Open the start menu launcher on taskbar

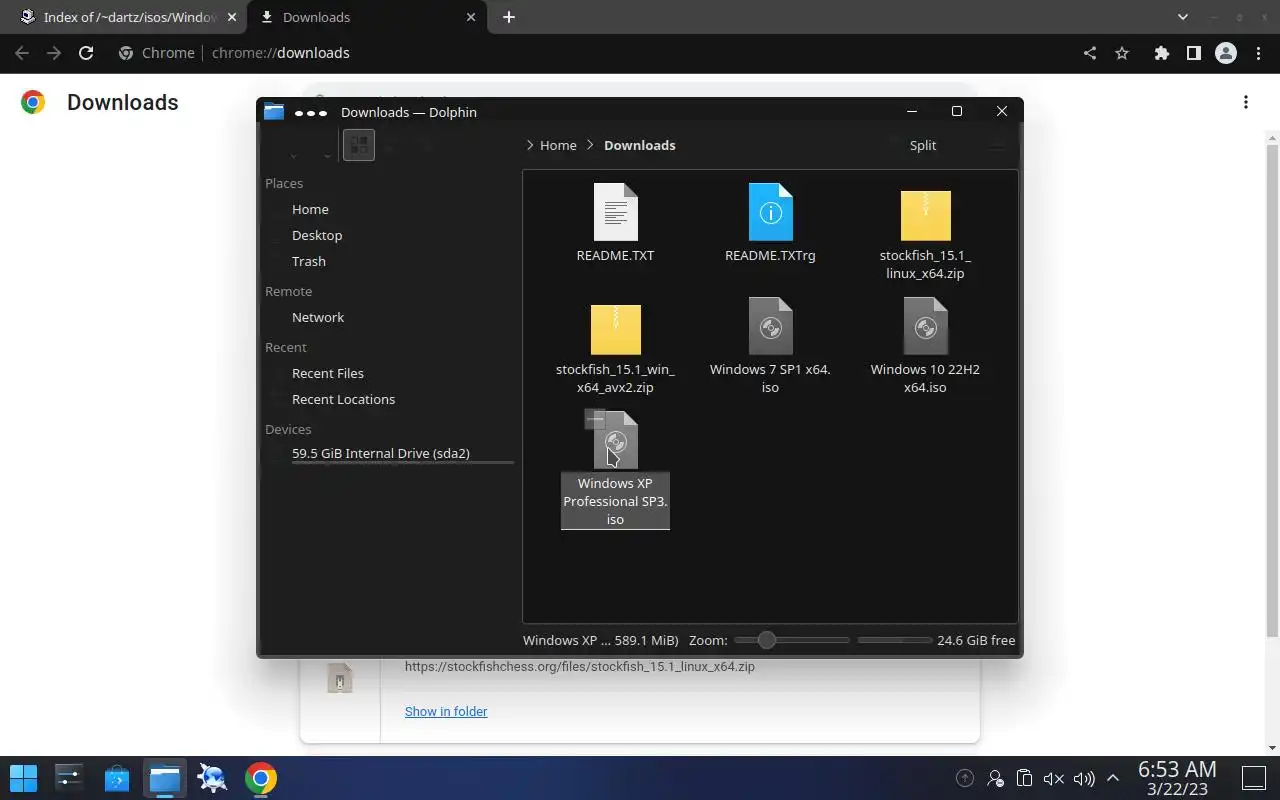(23, 778)
